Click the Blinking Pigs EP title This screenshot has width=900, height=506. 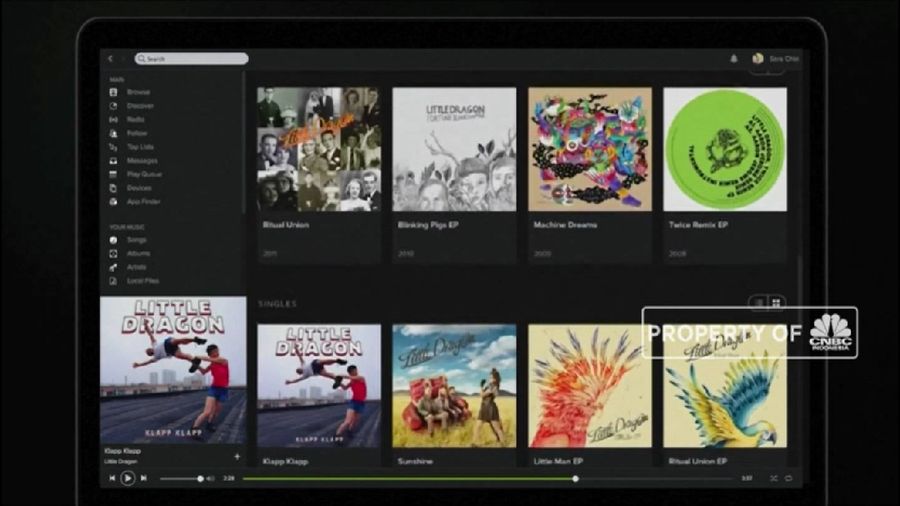(428, 225)
